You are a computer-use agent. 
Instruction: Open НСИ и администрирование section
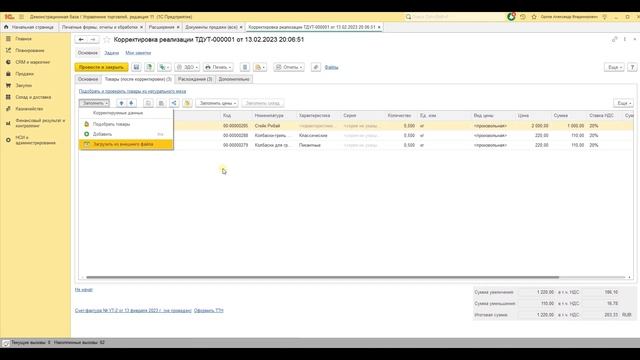click(36, 140)
